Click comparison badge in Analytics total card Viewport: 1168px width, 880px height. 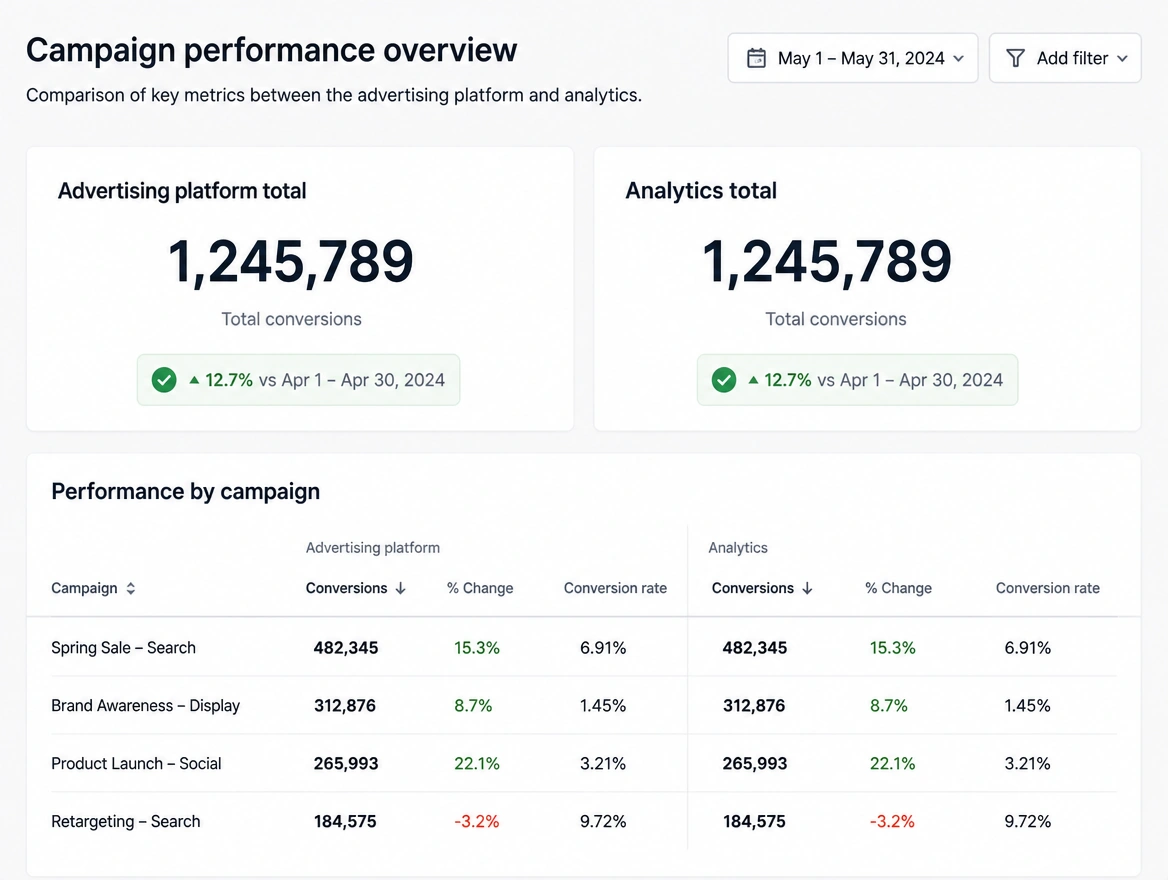[857, 380]
